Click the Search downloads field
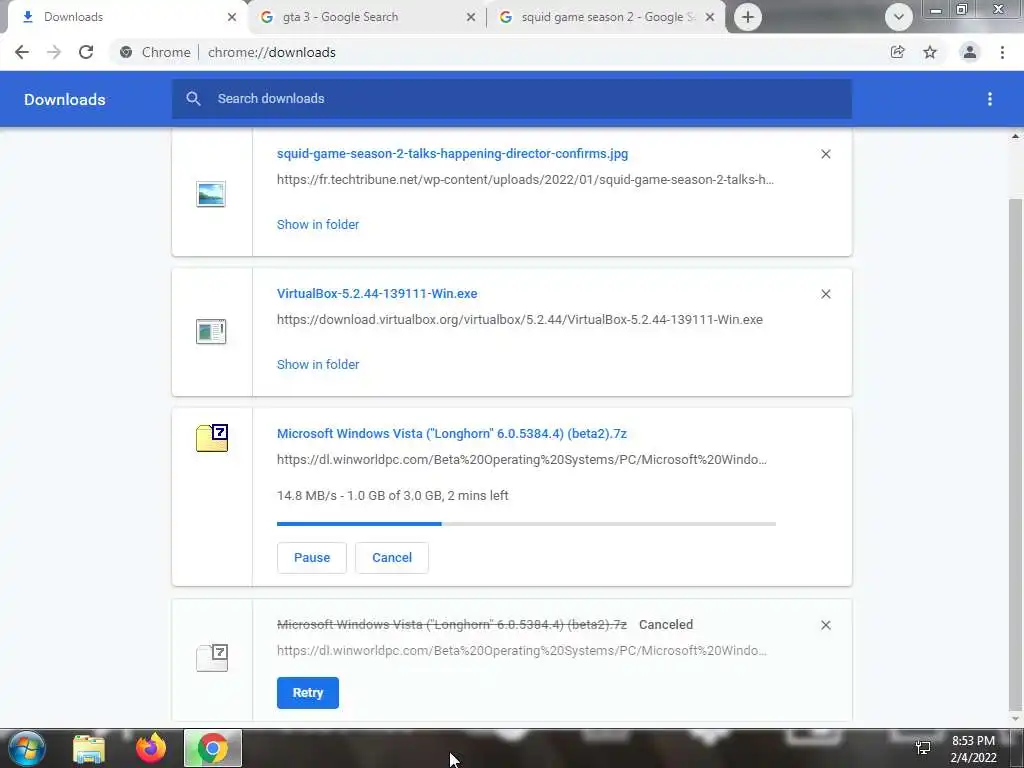 [x=511, y=99]
